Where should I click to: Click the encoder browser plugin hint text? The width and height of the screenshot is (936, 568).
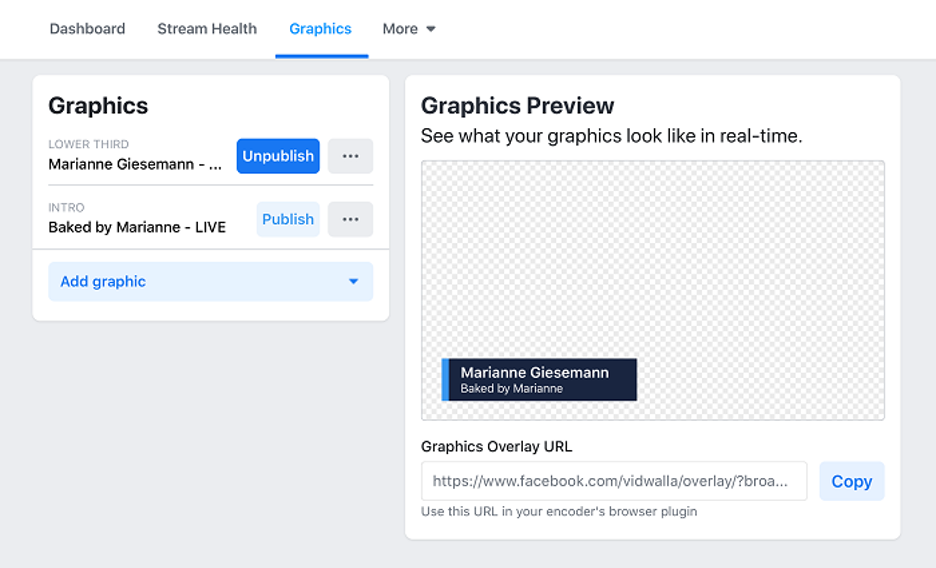pos(559,511)
